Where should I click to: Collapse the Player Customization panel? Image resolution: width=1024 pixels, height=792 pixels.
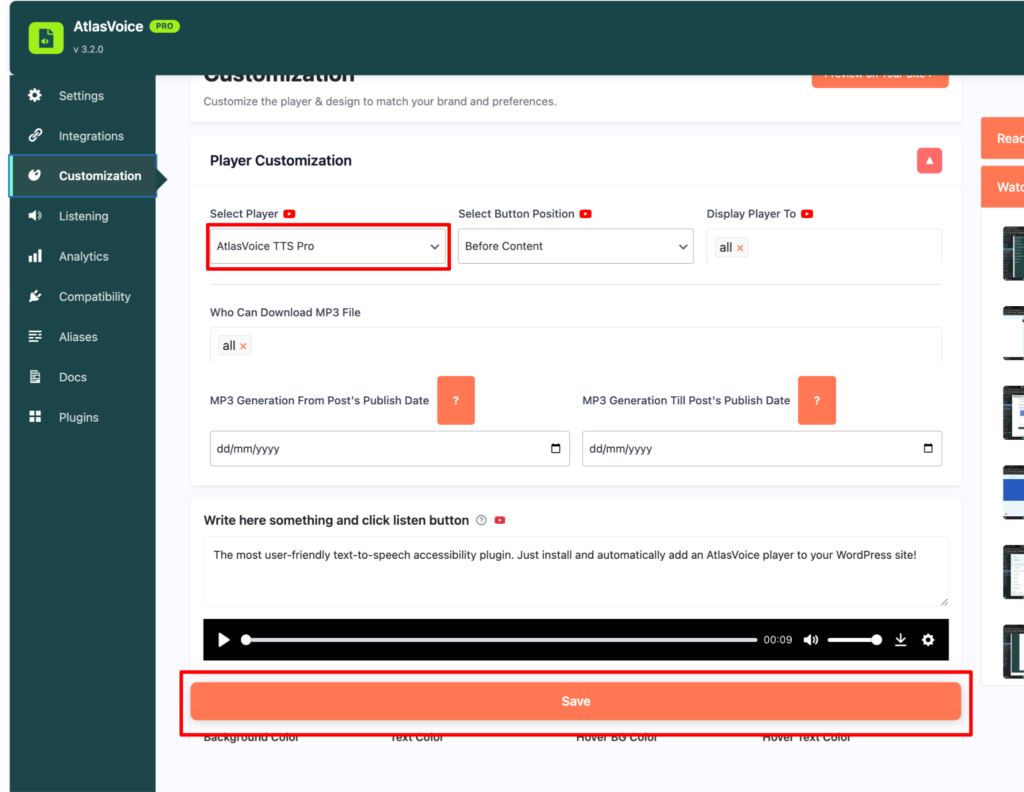(929, 161)
